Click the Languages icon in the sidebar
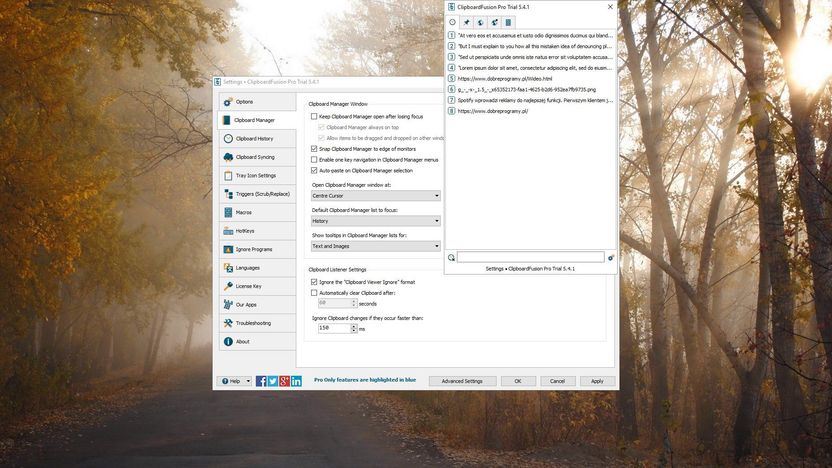832x468 pixels. [228, 268]
